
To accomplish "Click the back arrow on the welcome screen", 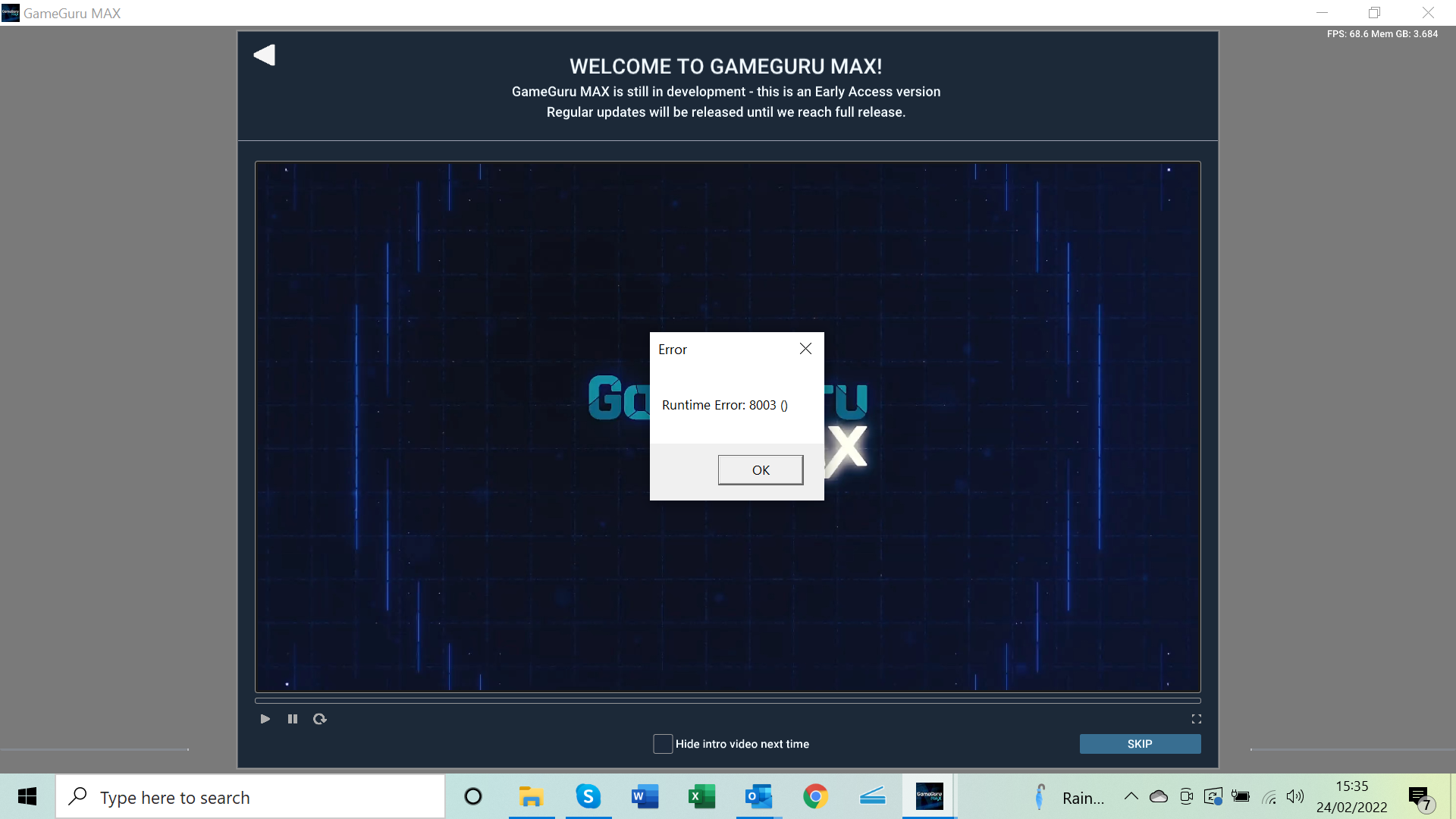I will [x=264, y=55].
